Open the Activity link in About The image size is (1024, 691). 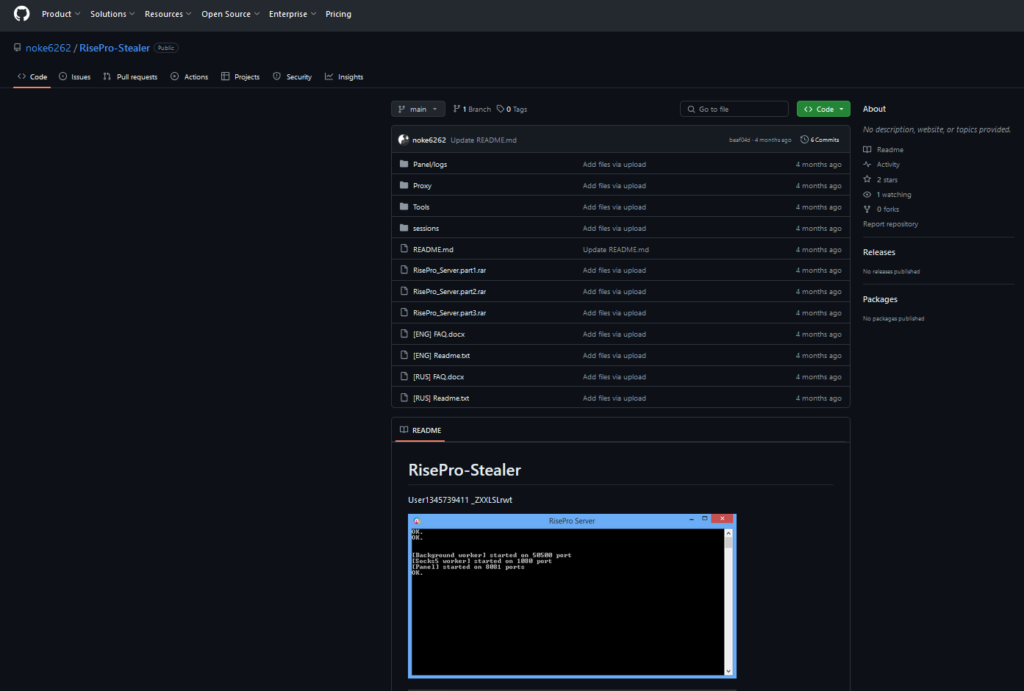click(x=881, y=165)
